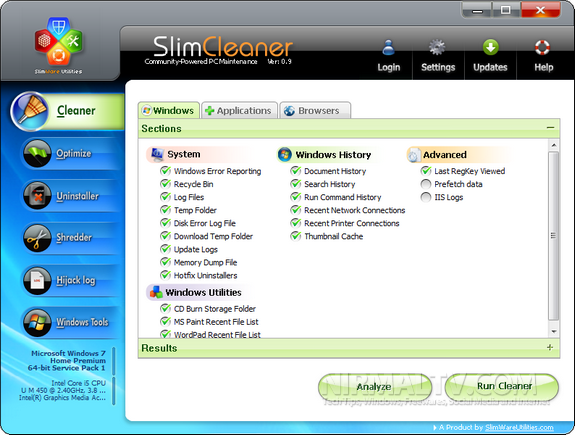Image resolution: width=575 pixels, height=435 pixels.
Task: Enable the Prefetch data option
Action: click(x=426, y=184)
